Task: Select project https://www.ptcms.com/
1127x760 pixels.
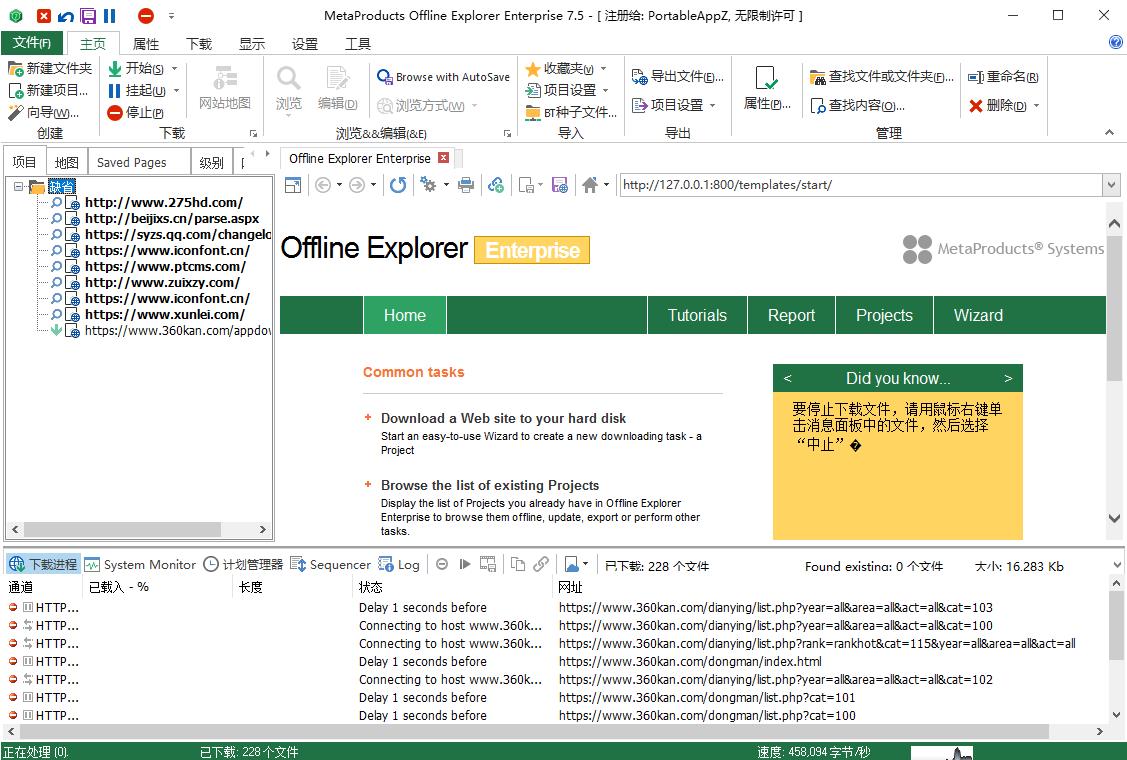Action: (165, 267)
